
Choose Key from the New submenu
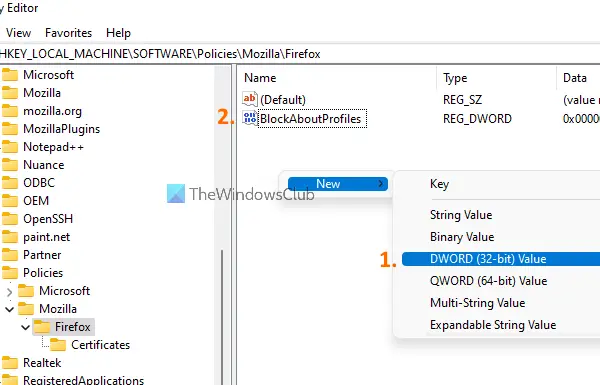[x=439, y=184]
